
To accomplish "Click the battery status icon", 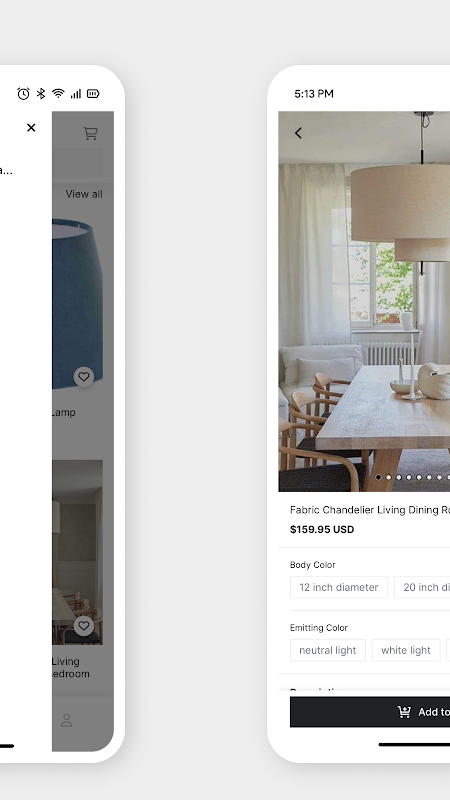I will pos(93,93).
